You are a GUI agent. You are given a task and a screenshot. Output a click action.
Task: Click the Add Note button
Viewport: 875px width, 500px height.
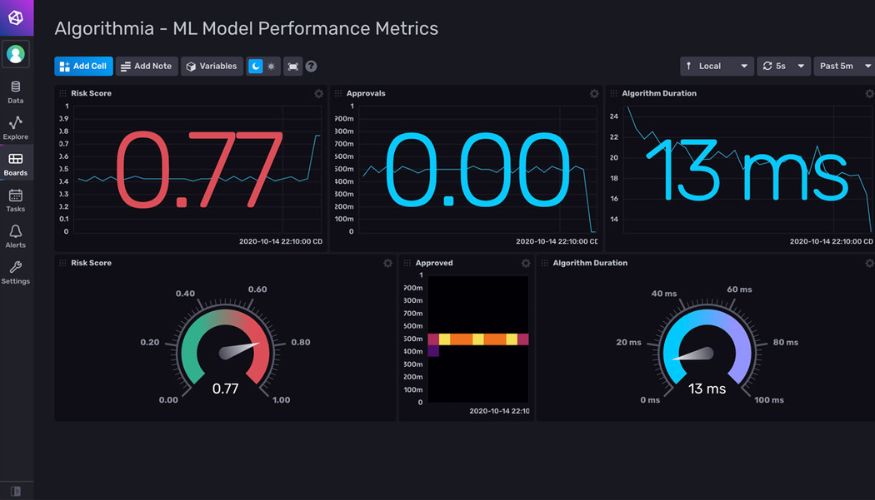pyautogui.click(x=147, y=66)
